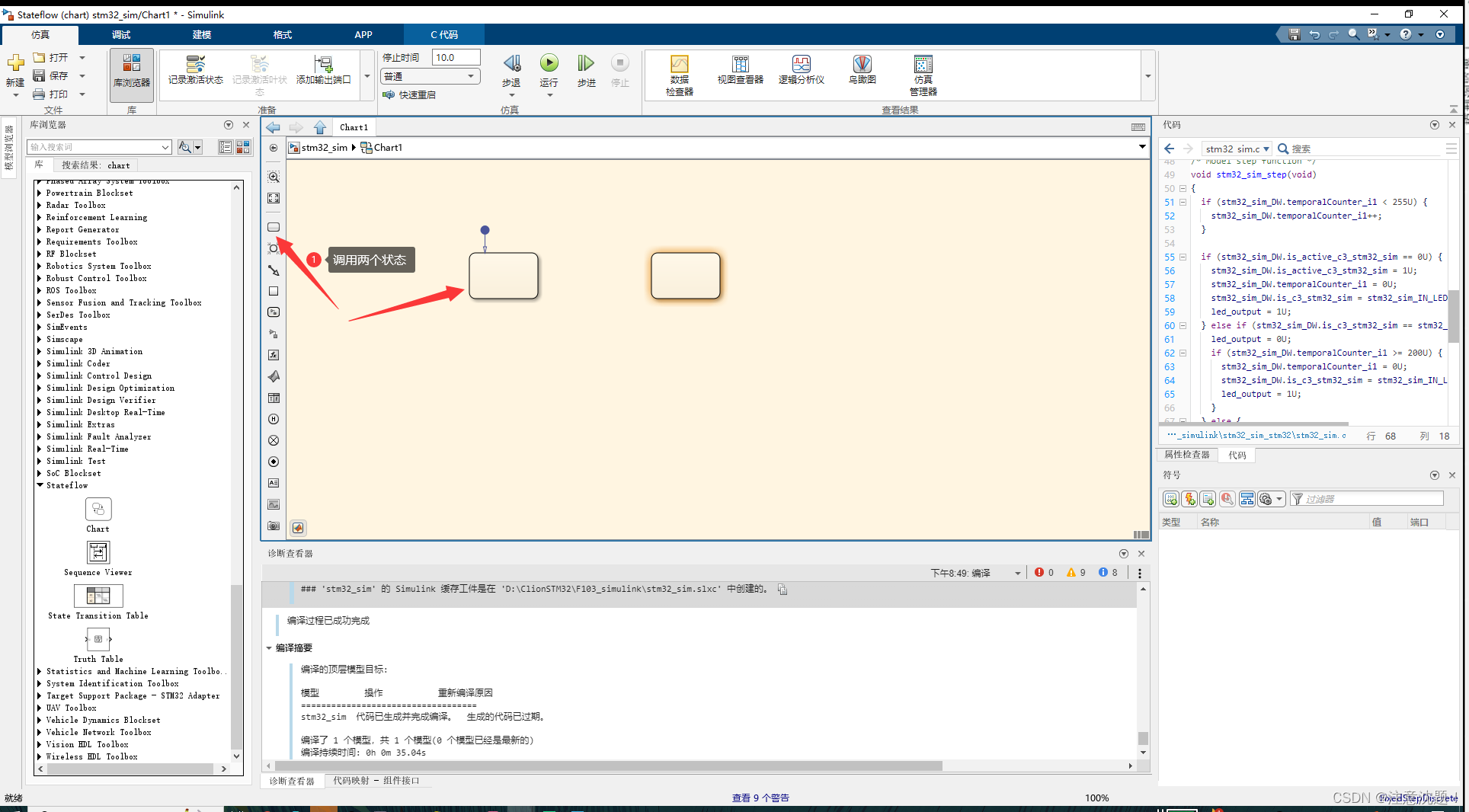This screenshot has width=1469, height=812.
Task: Pick the Box tool in the chart palette
Action: point(274,291)
